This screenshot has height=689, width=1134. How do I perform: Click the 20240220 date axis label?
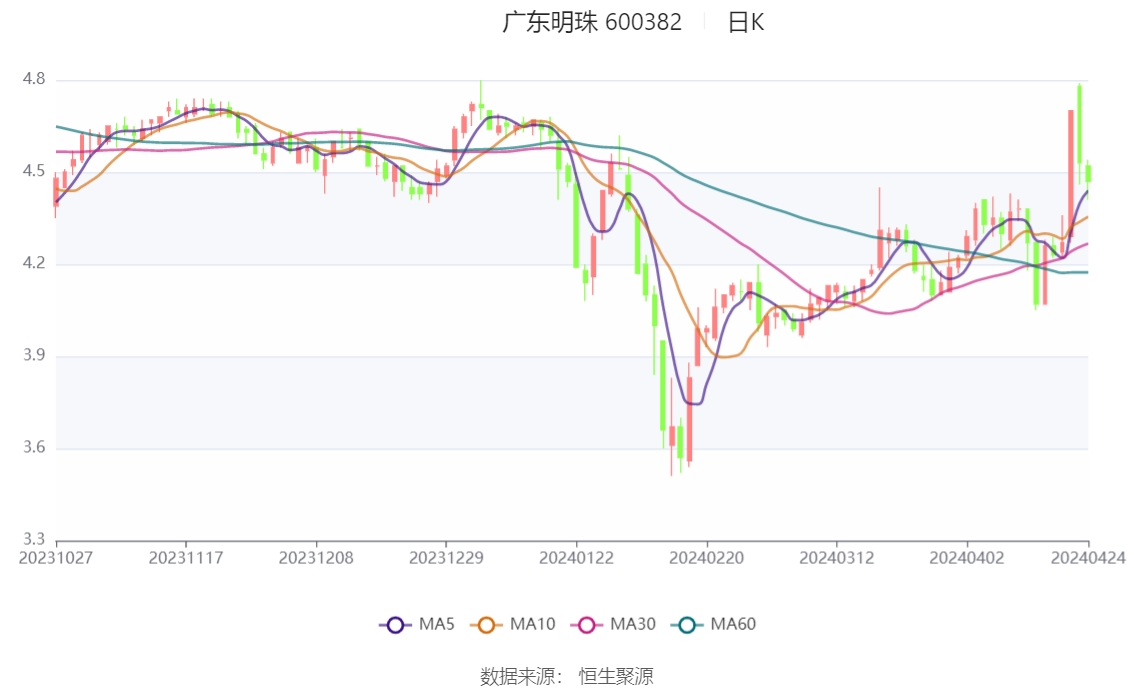(x=707, y=558)
